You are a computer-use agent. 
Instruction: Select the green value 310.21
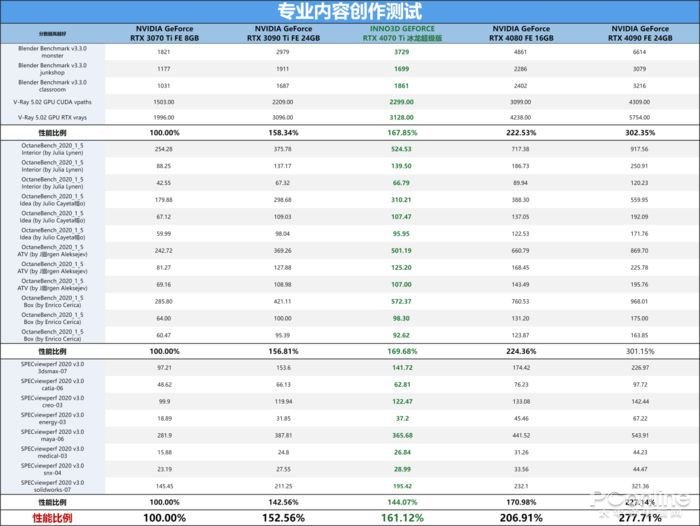401,200
